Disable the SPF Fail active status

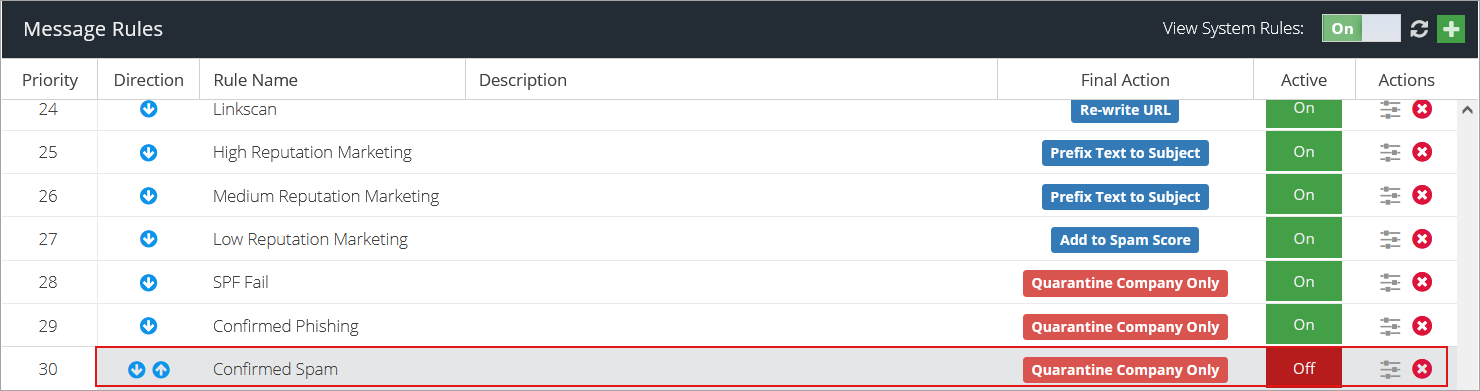point(1304,282)
